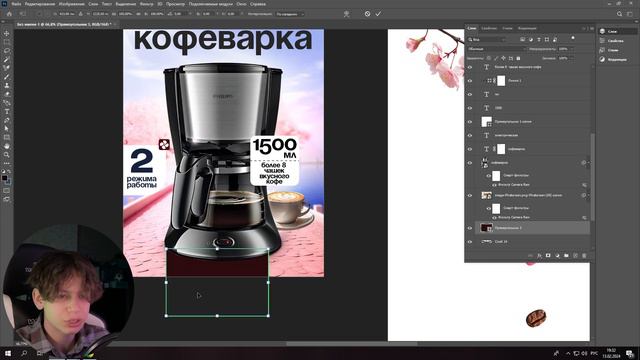Viewport: 640px width, 360px height.
Task: Select the Rectangular Marquee tool
Action: point(7,42)
